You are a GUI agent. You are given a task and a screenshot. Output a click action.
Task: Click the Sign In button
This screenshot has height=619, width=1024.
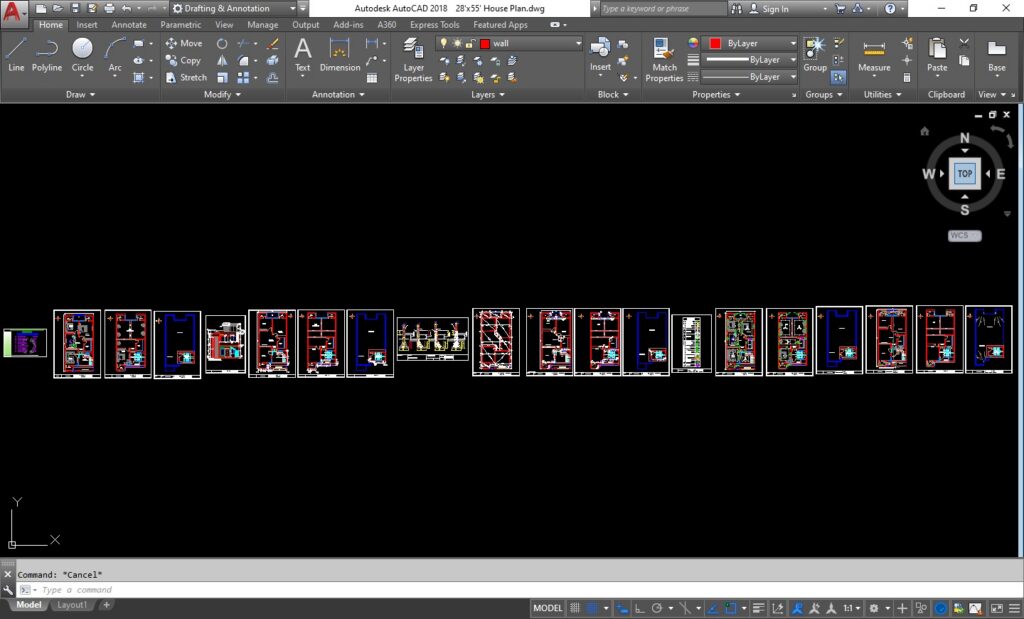click(769, 8)
